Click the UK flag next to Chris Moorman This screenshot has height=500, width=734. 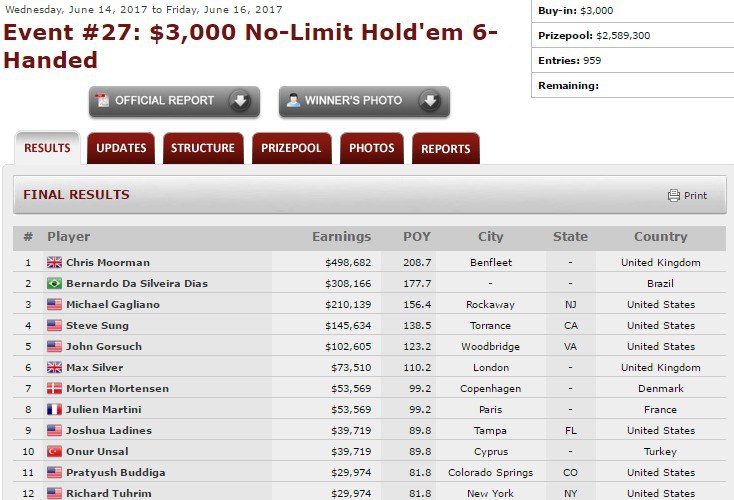point(54,263)
